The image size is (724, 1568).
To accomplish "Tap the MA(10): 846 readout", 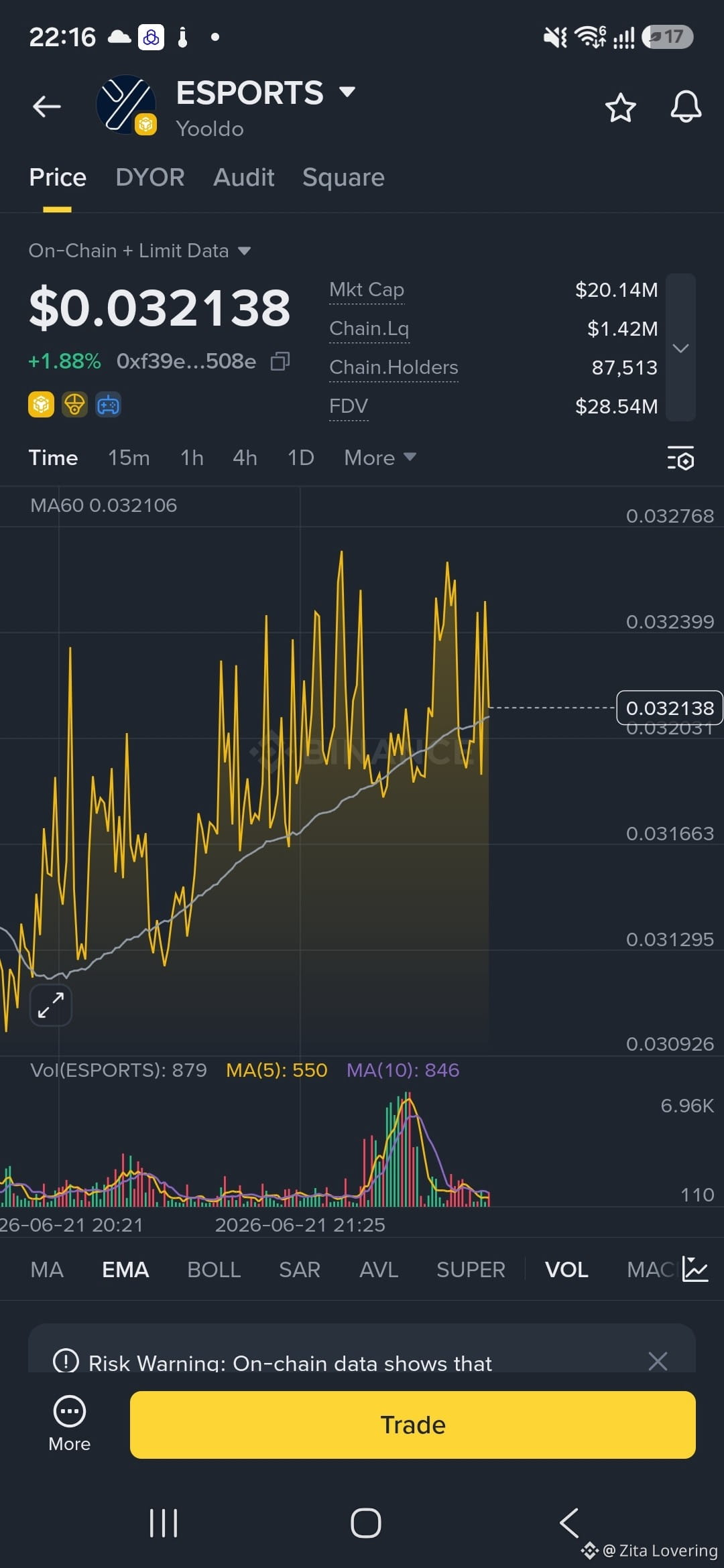I will [403, 1070].
